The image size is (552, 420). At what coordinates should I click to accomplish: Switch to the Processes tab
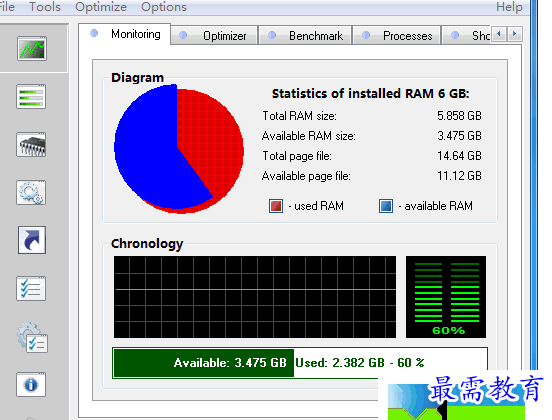(397, 36)
